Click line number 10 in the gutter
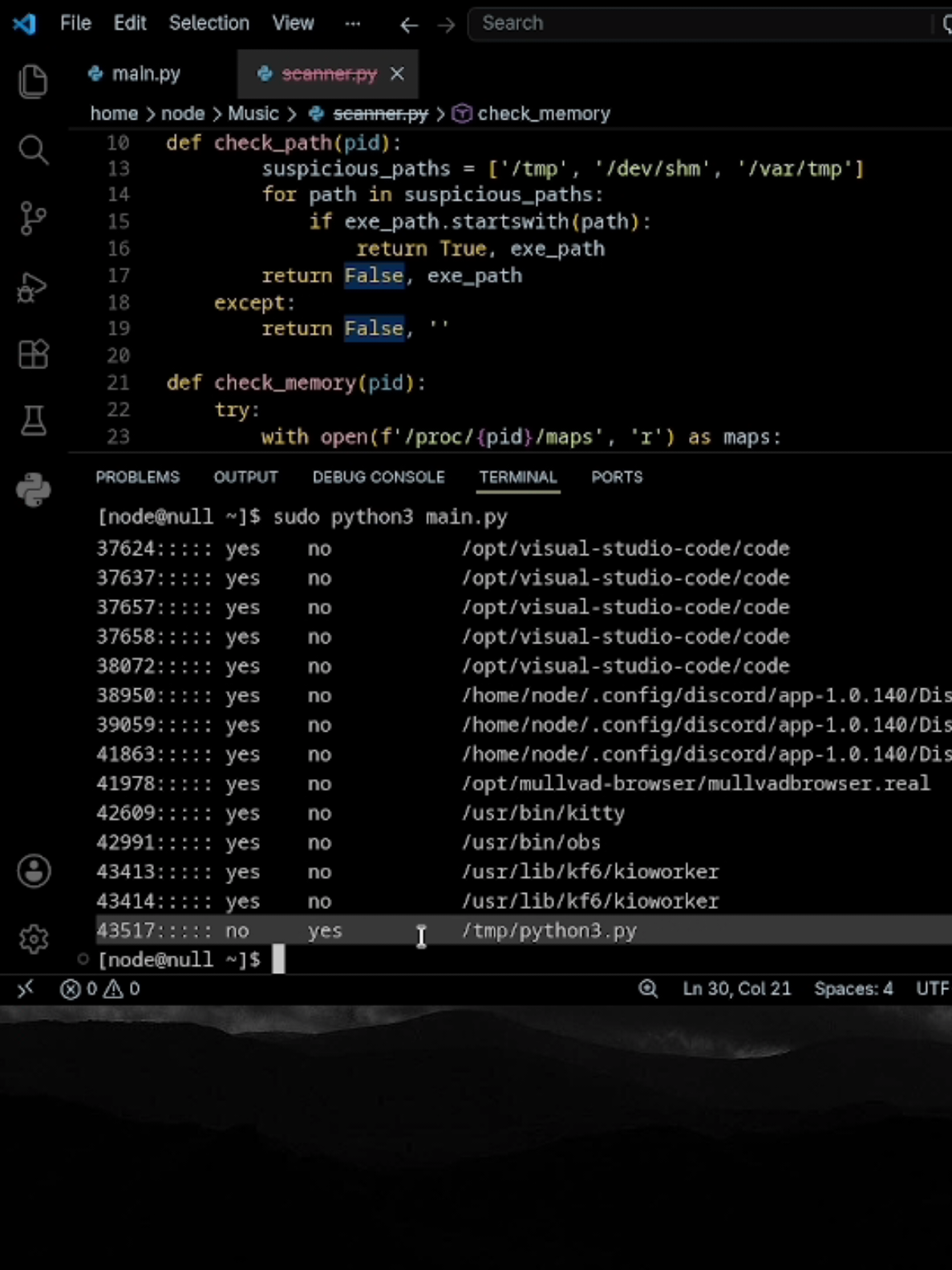Viewport: 952px width, 1270px height. point(118,143)
